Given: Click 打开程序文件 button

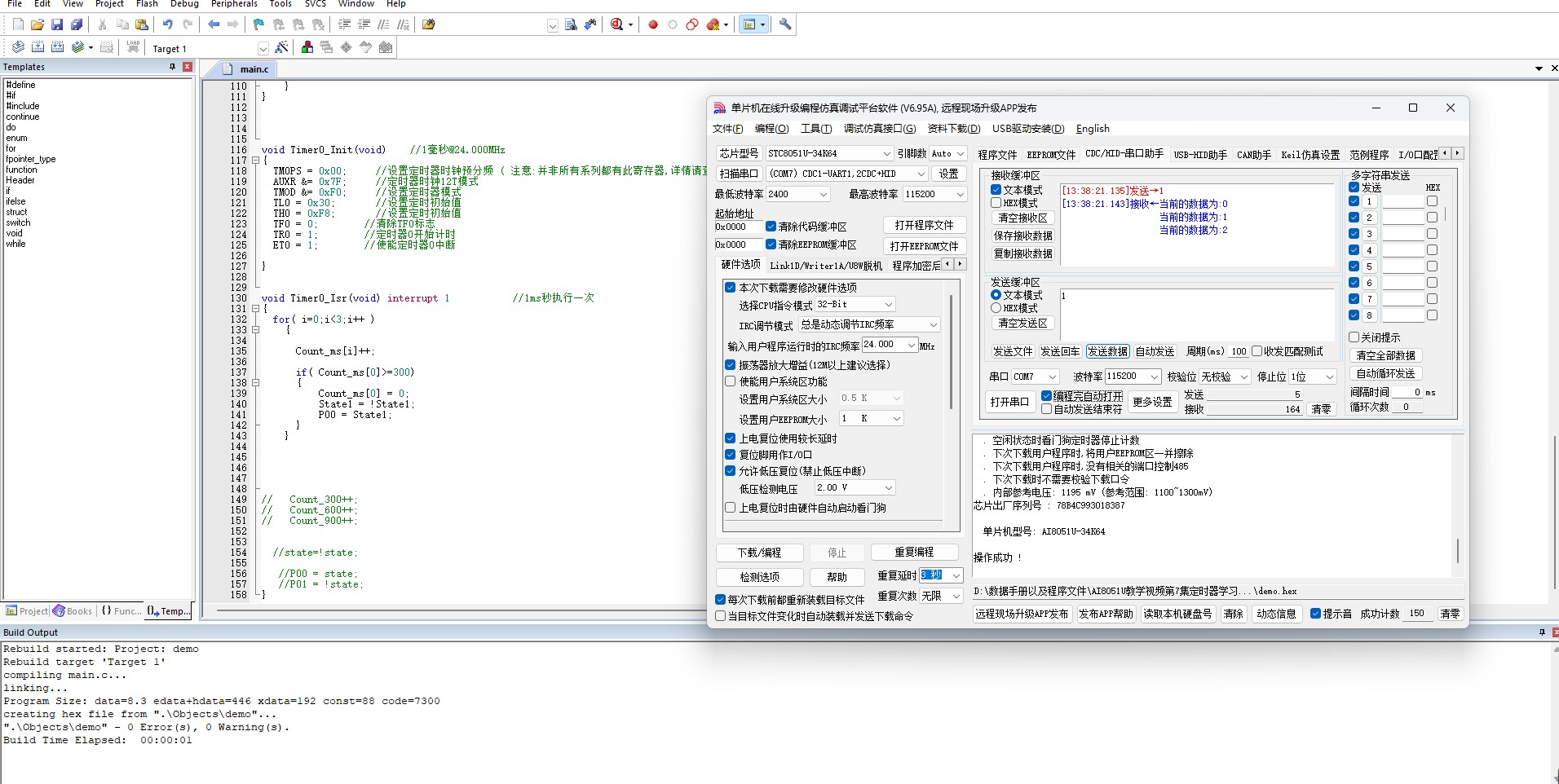Looking at the screenshot, I should [924, 225].
